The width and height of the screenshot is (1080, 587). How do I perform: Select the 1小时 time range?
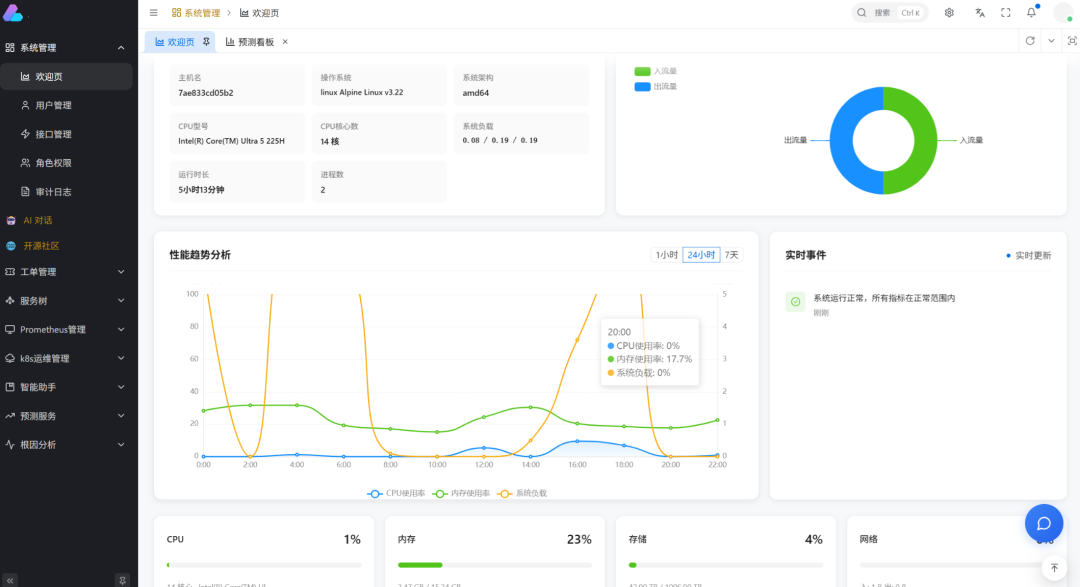pyautogui.click(x=667, y=255)
